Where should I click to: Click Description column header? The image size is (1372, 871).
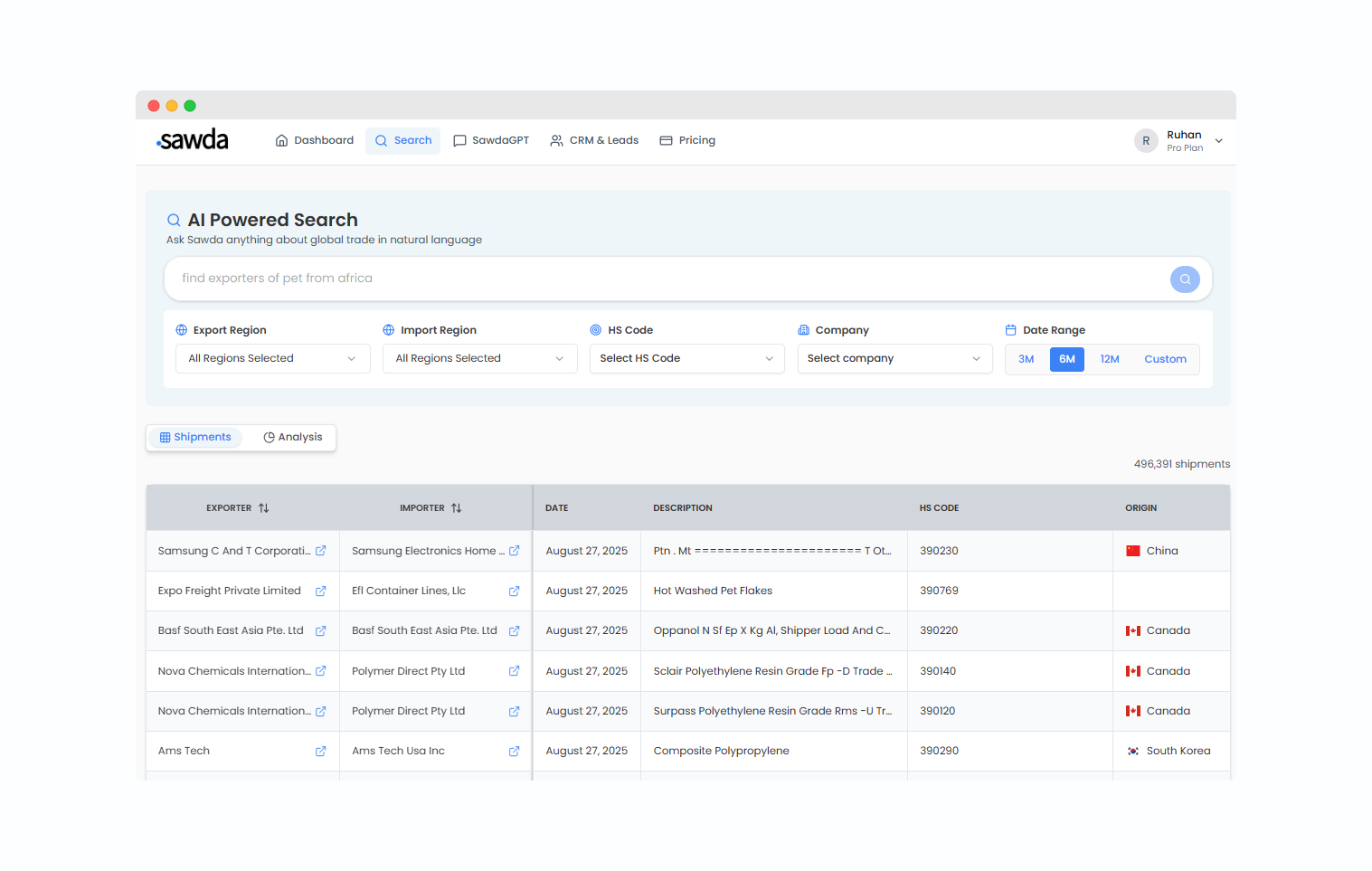[x=683, y=508]
